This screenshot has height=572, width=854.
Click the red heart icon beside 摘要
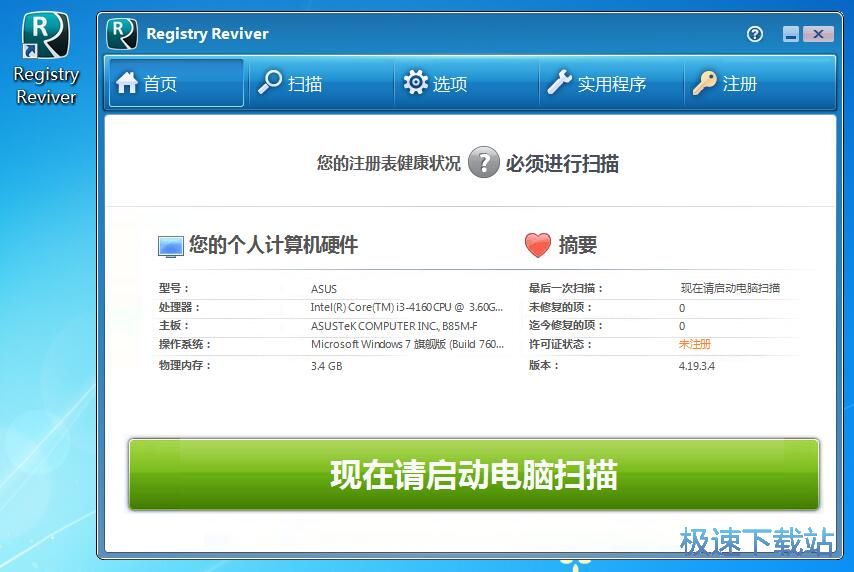tap(538, 245)
